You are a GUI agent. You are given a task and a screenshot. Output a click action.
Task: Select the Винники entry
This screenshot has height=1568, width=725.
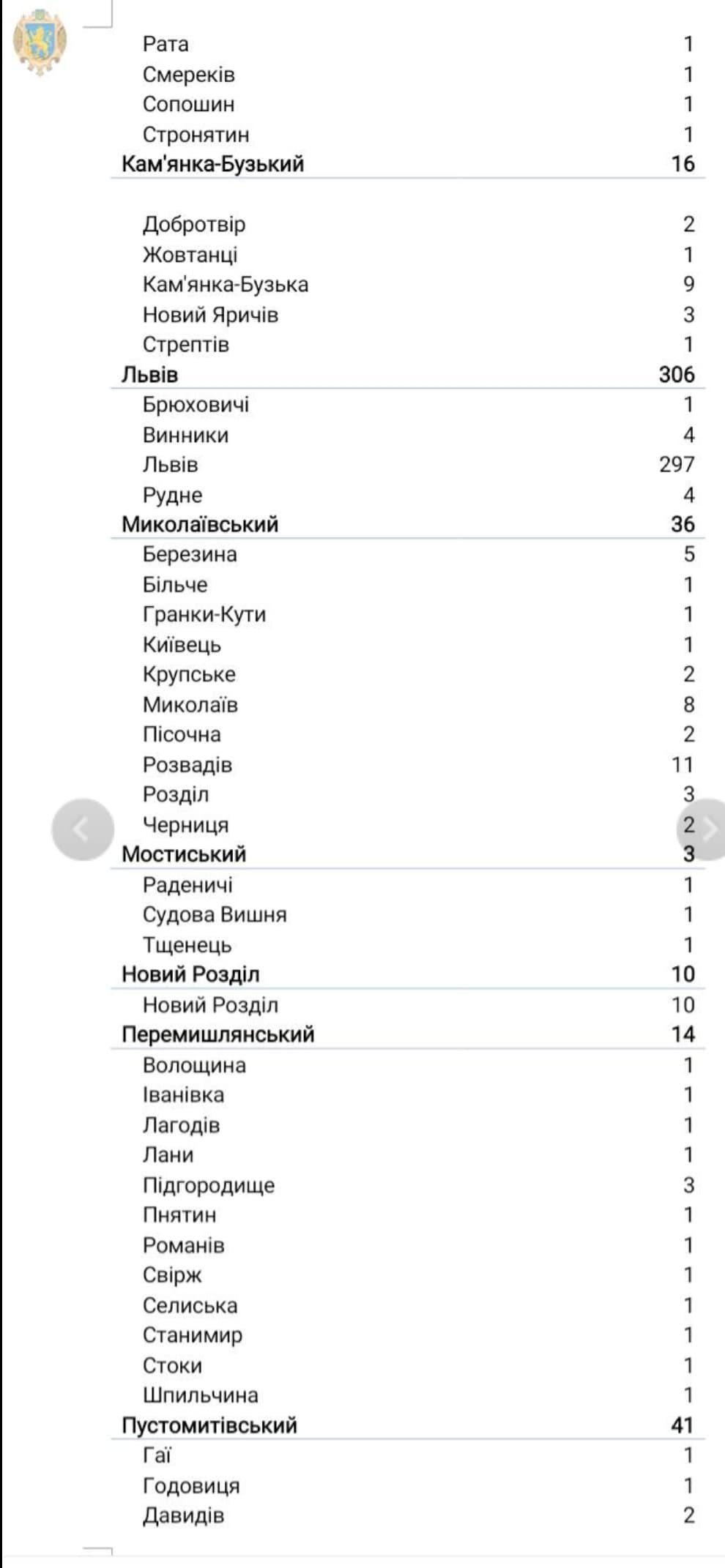pos(185,435)
